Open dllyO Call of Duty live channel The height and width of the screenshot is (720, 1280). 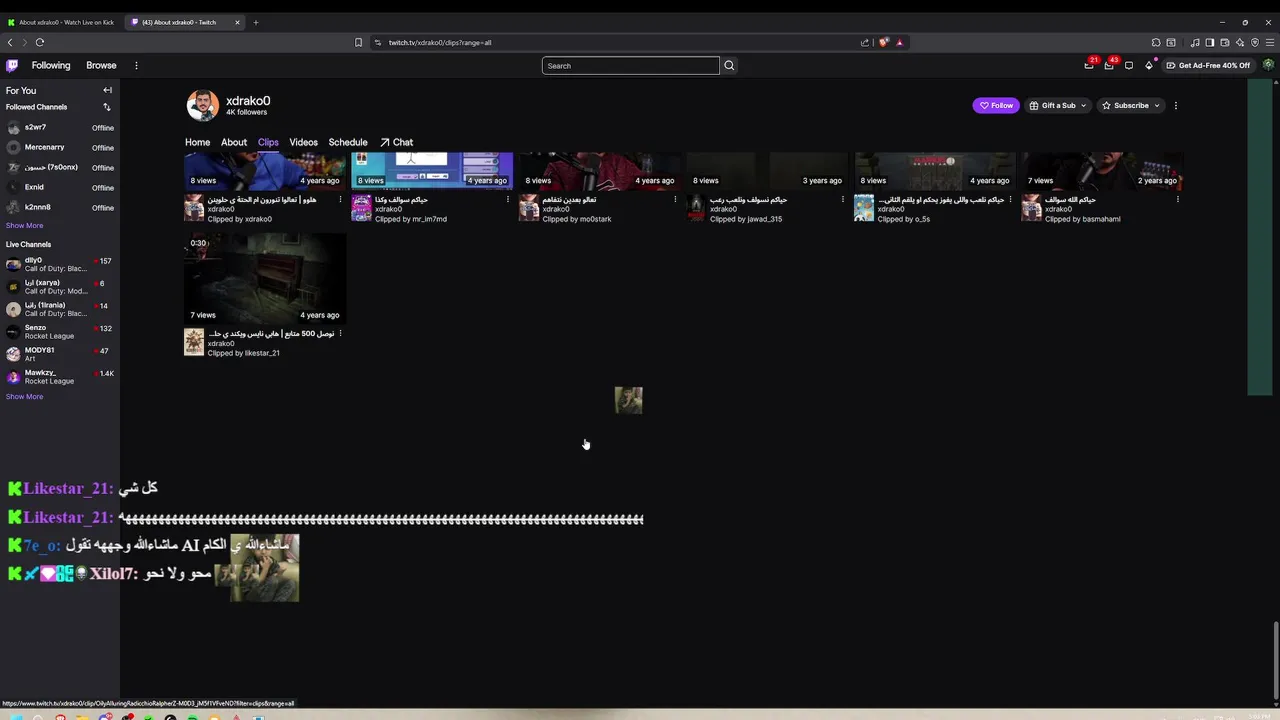[60, 264]
